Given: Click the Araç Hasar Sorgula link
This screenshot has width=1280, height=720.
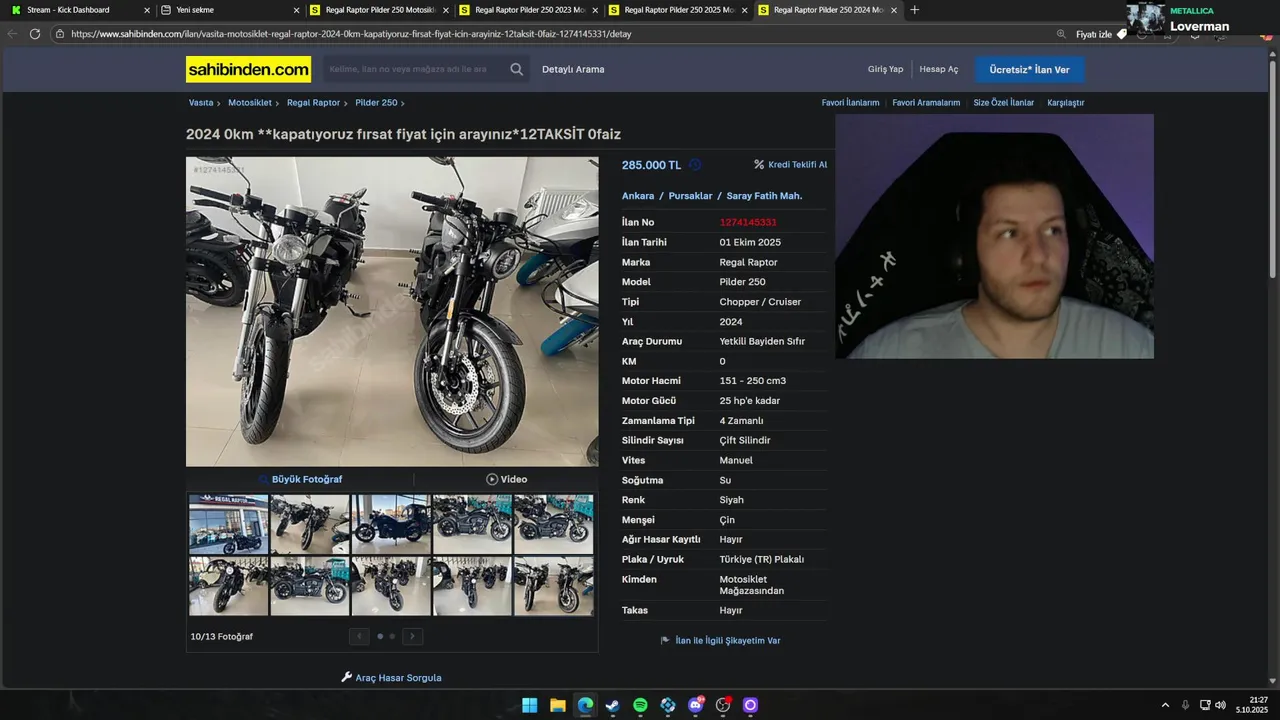Looking at the screenshot, I should tap(398, 678).
